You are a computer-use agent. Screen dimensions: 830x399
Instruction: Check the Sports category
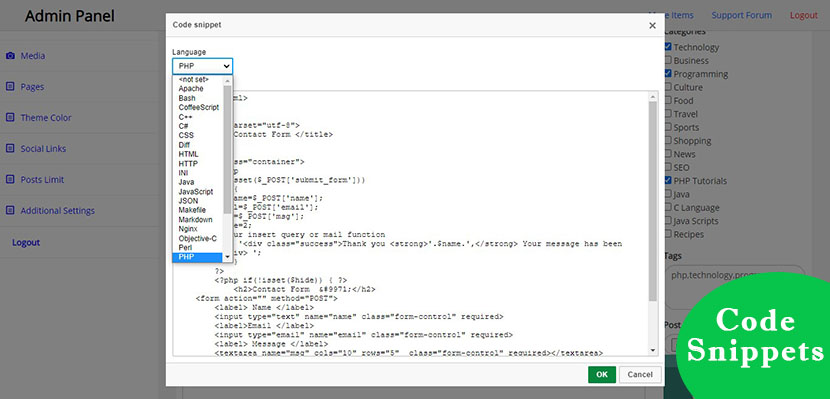668,127
